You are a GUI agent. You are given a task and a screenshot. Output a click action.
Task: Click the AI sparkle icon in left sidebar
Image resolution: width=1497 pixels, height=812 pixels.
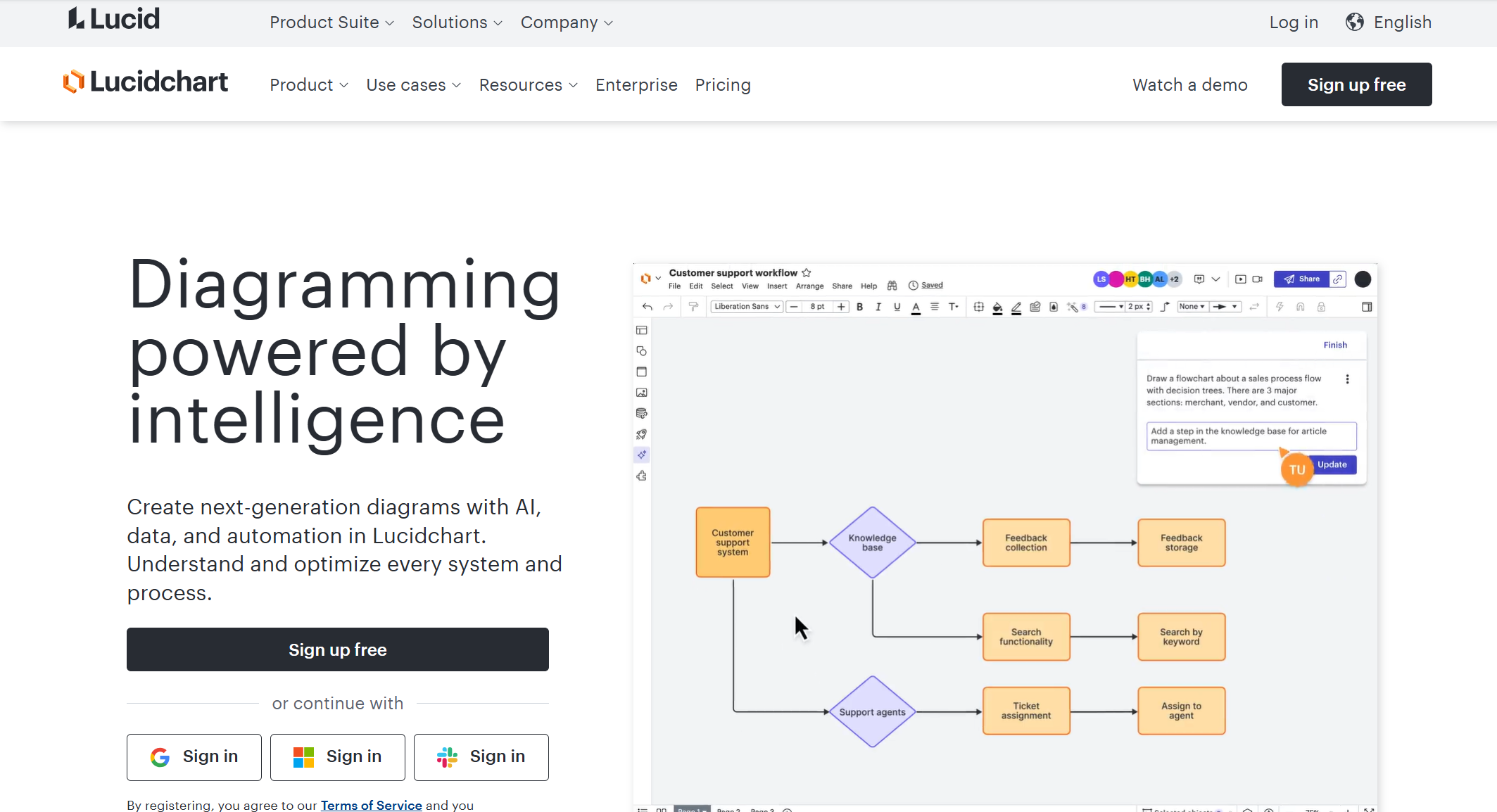click(x=641, y=455)
